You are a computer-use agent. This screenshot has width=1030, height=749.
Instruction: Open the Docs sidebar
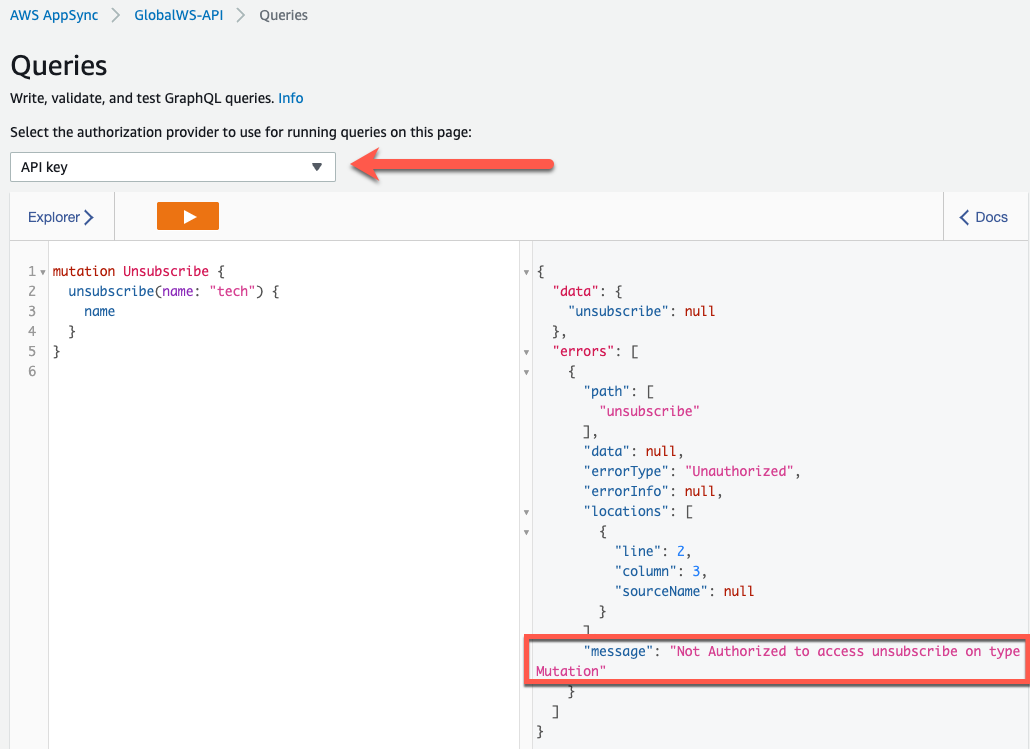point(984,217)
